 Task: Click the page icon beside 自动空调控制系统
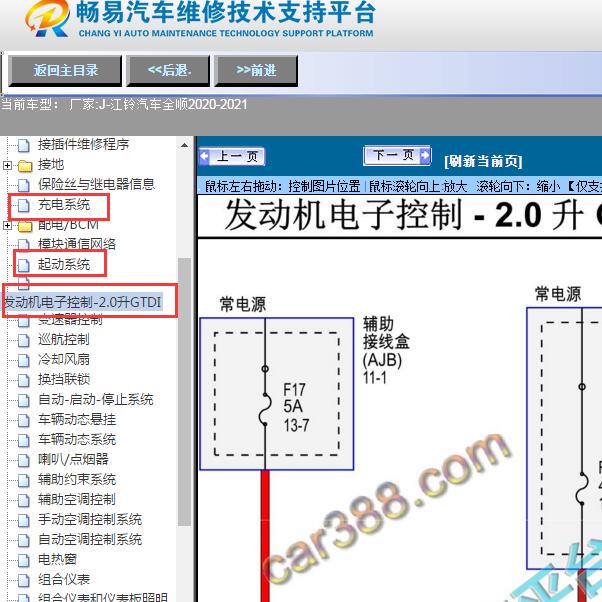[x=24, y=540]
